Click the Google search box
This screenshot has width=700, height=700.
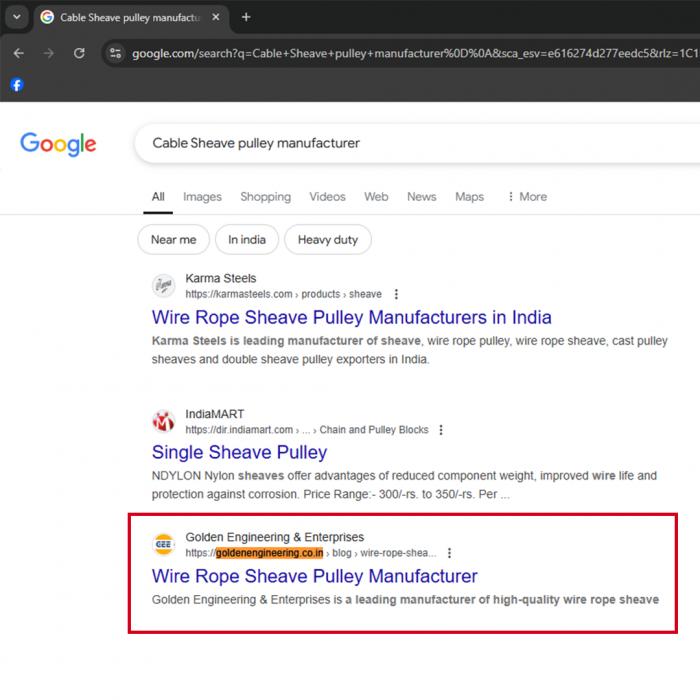(417, 143)
